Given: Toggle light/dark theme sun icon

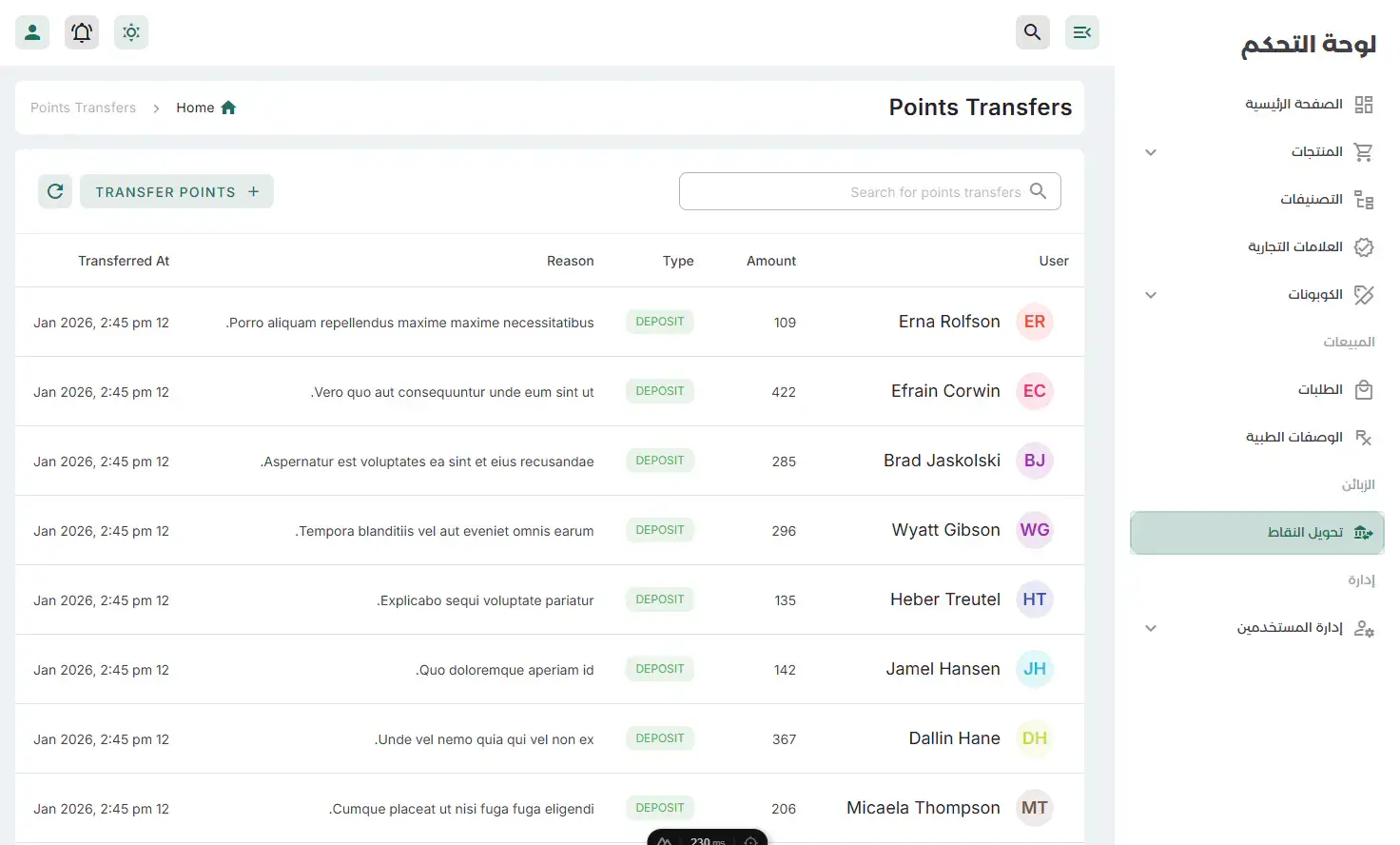Looking at the screenshot, I should click(x=131, y=32).
